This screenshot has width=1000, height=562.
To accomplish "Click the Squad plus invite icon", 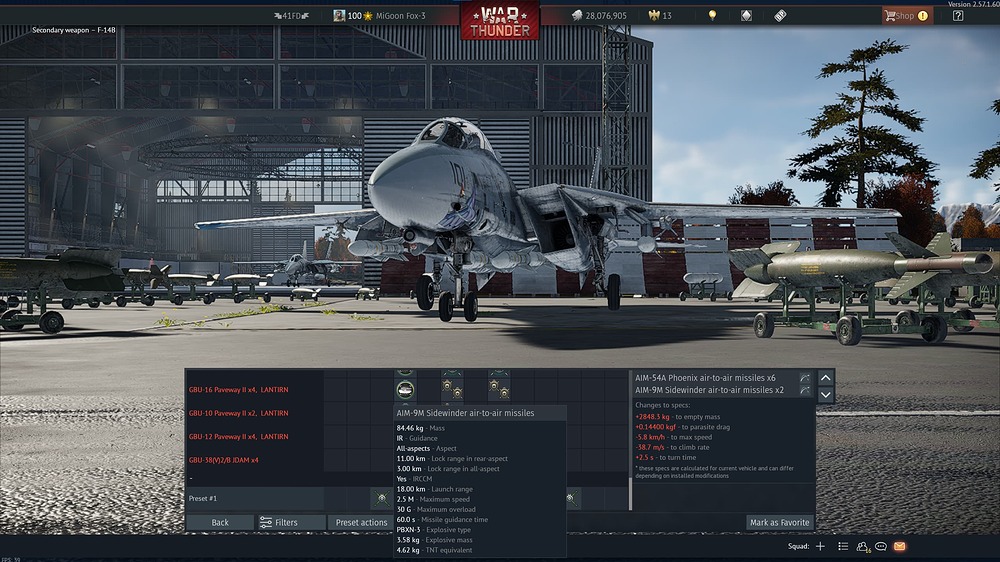I will (820, 546).
